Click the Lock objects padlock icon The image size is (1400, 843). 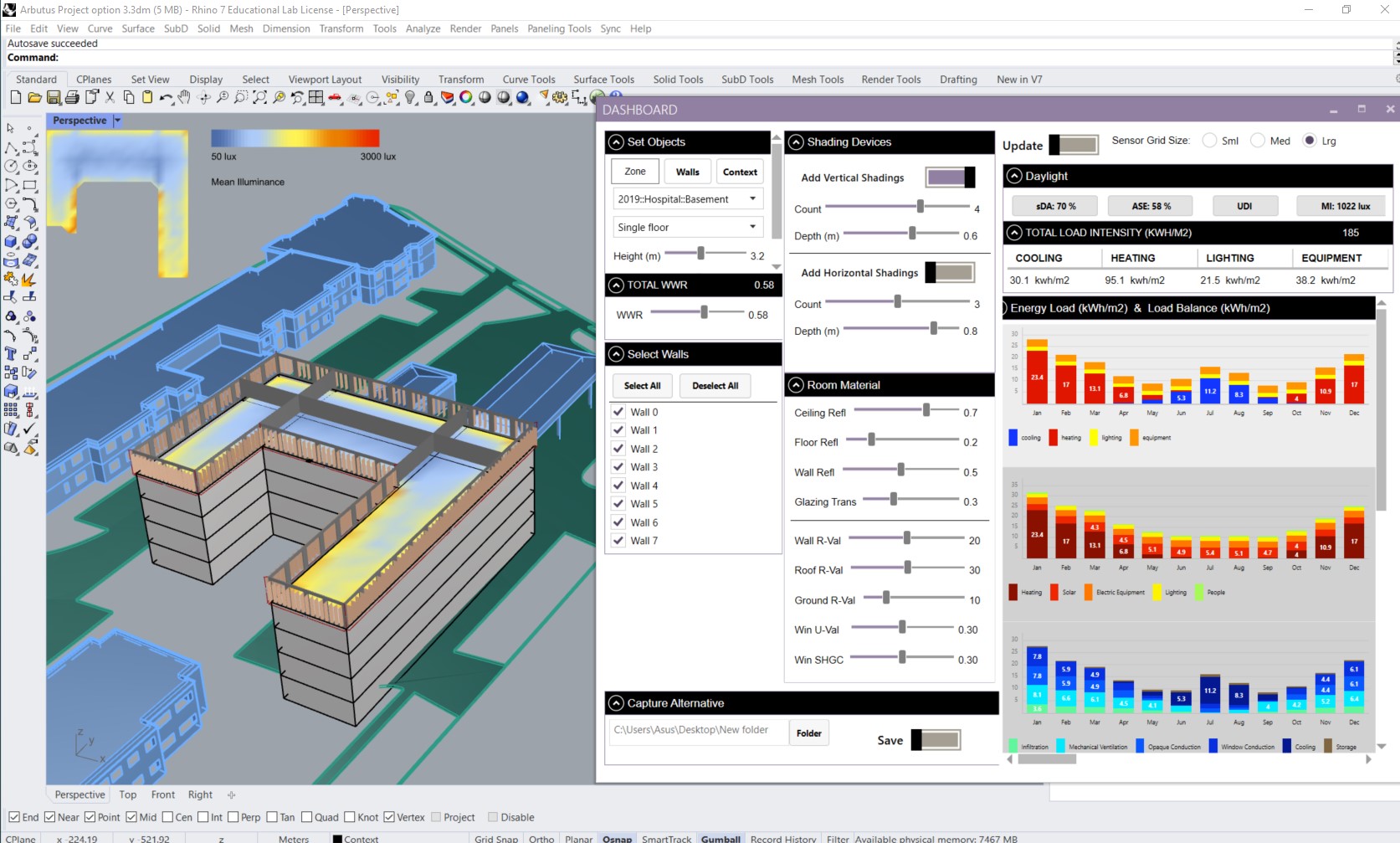coord(428,98)
